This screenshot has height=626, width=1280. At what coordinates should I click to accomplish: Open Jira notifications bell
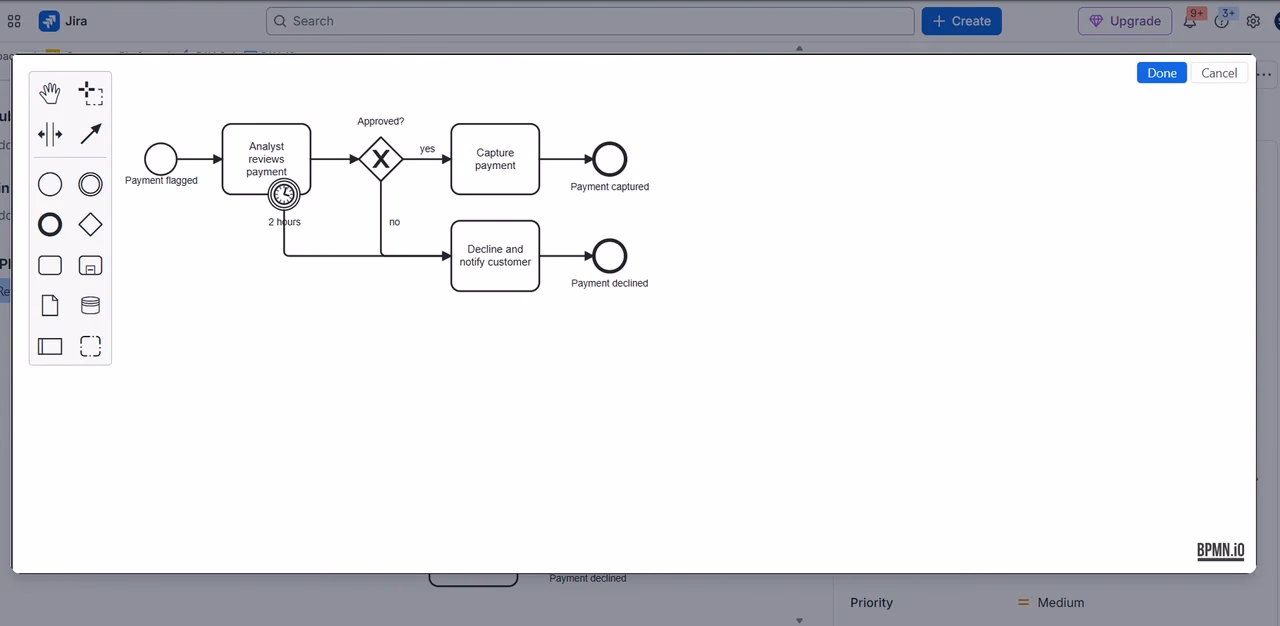tap(1190, 21)
